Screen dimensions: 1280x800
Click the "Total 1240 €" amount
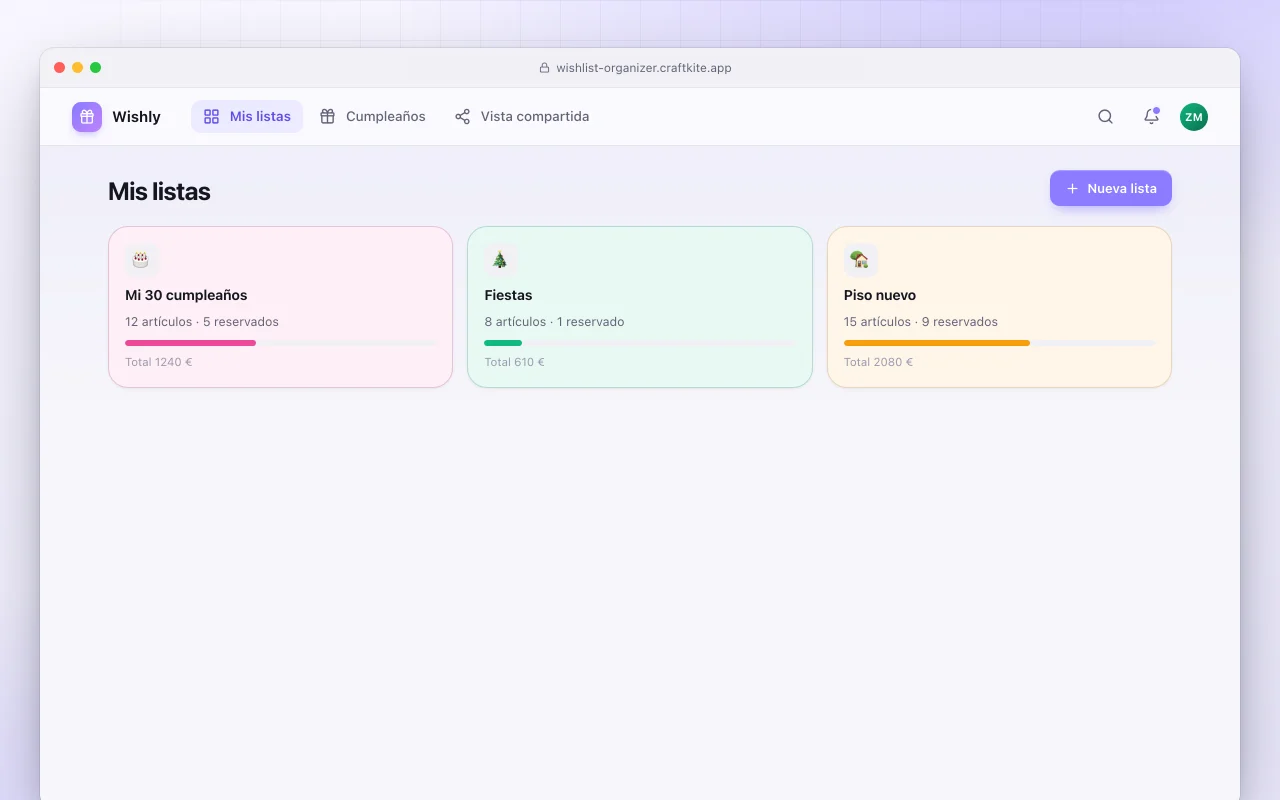pyautogui.click(x=159, y=362)
